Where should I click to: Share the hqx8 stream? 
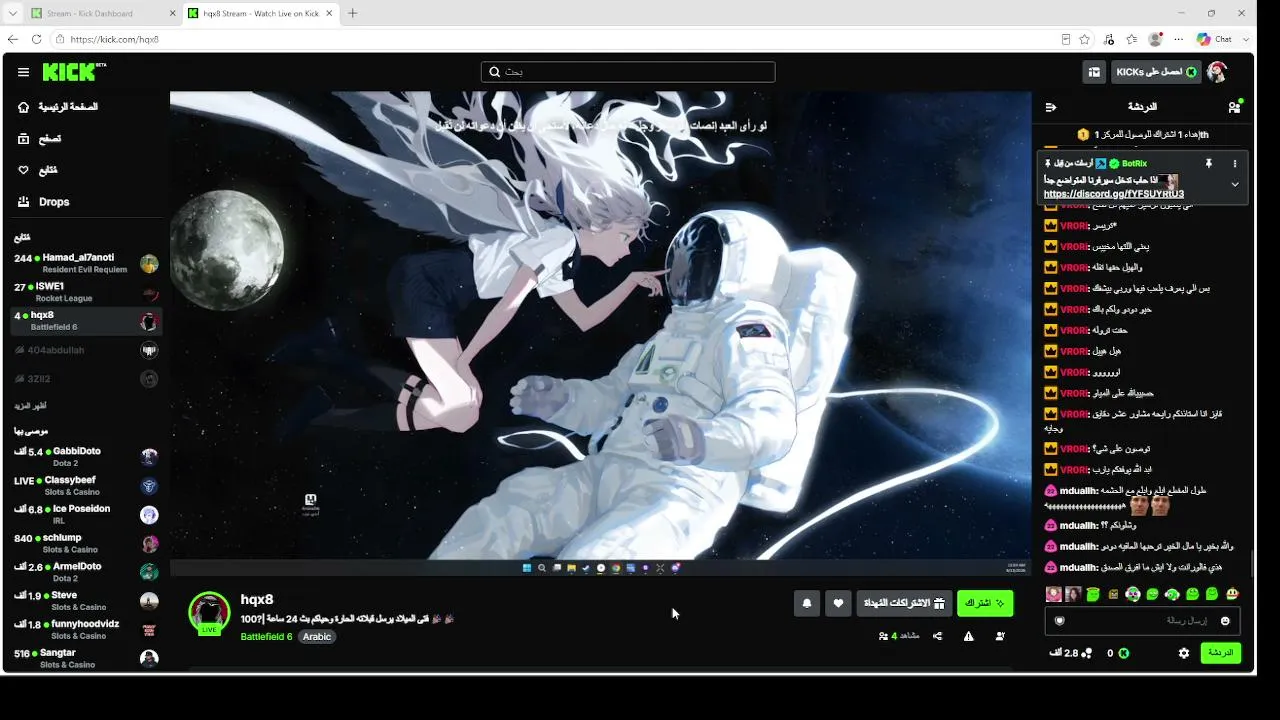pyautogui.click(x=937, y=636)
